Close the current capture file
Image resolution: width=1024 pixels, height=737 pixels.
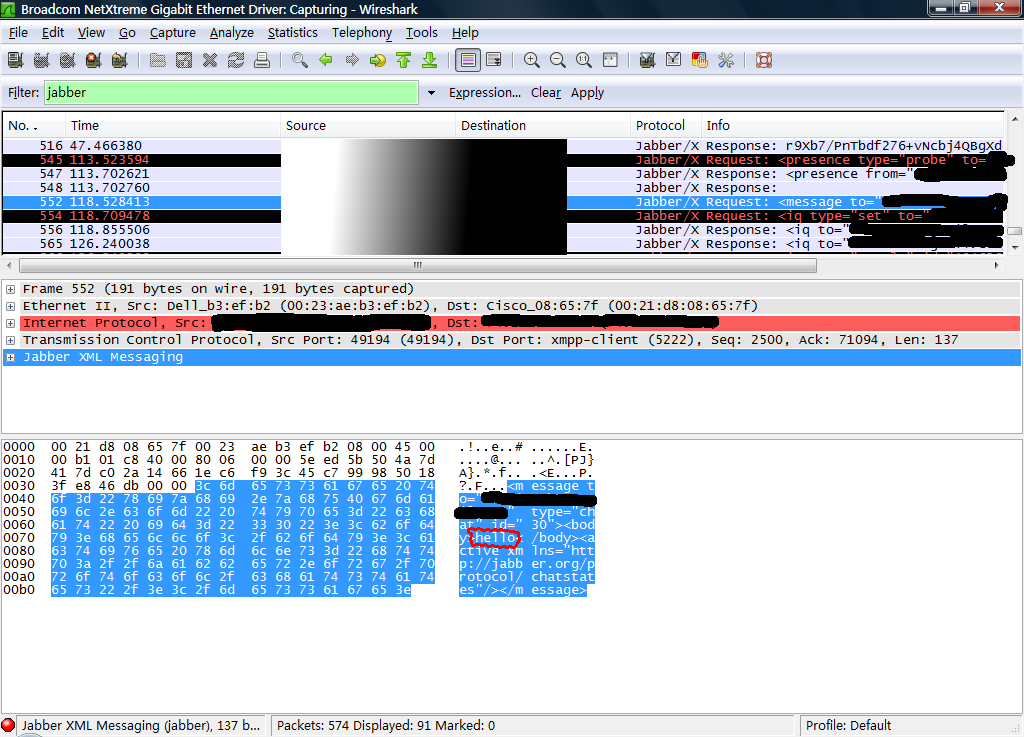pyautogui.click(x=210, y=61)
